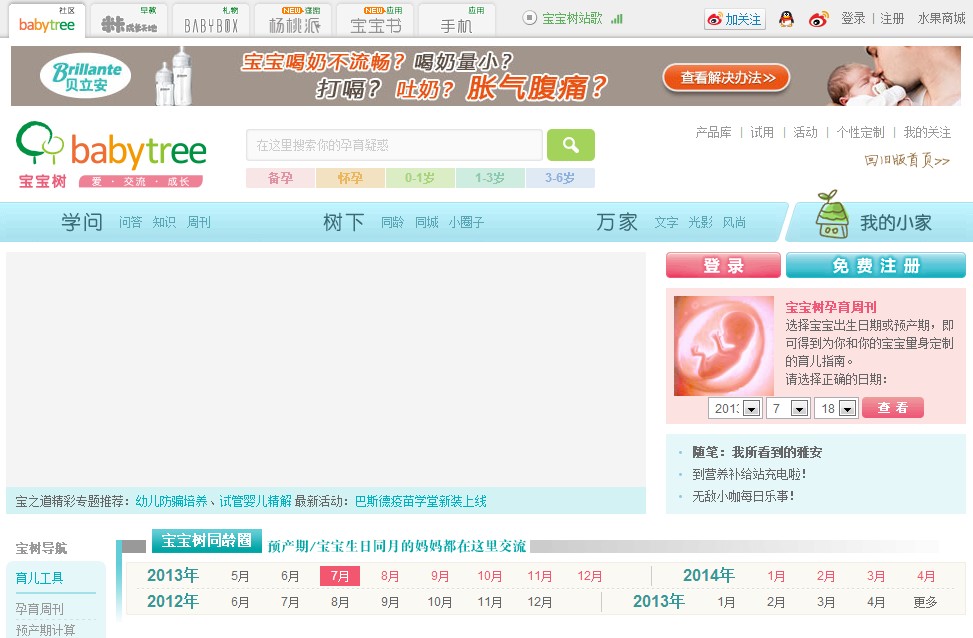Select the 1-3岁 stage filter
This screenshot has width=973, height=638.
click(x=490, y=178)
